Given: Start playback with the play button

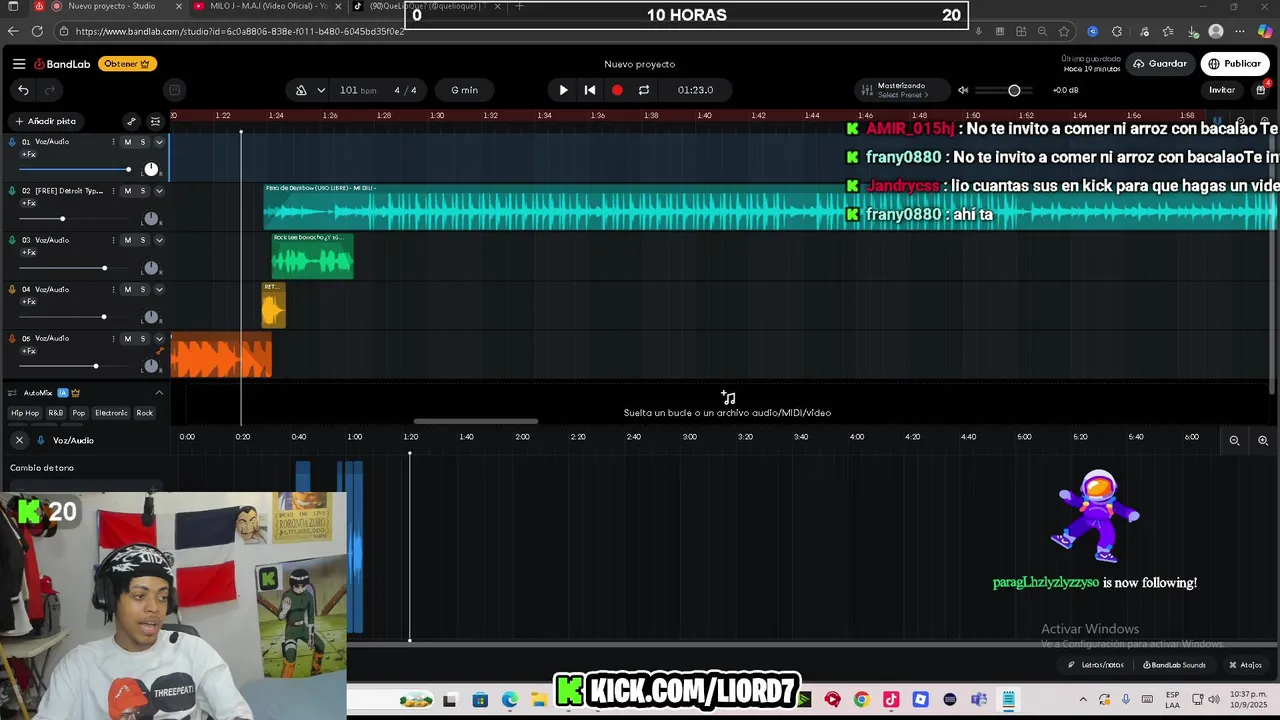Looking at the screenshot, I should point(563,90).
